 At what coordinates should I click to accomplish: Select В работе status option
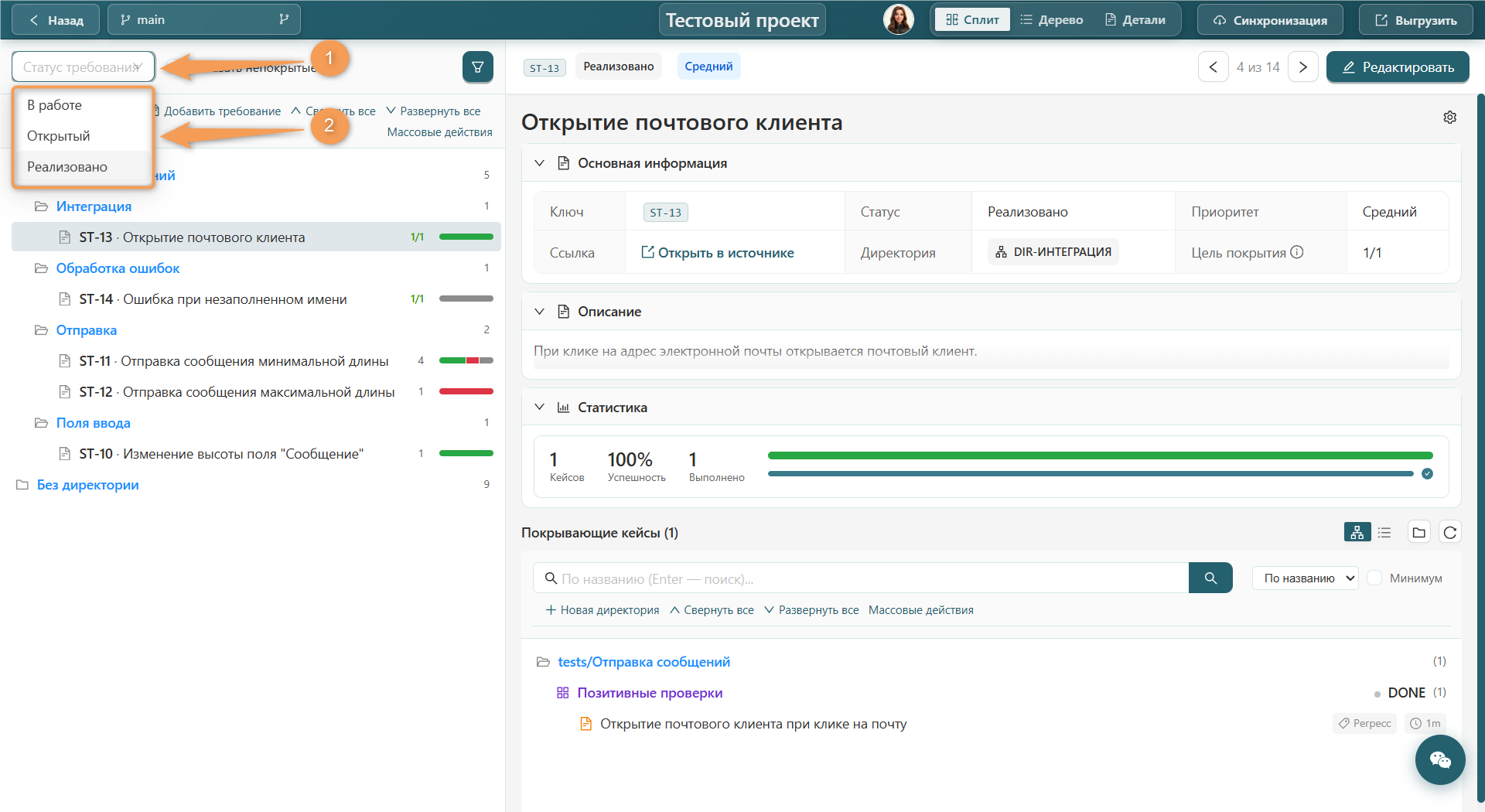(x=84, y=105)
